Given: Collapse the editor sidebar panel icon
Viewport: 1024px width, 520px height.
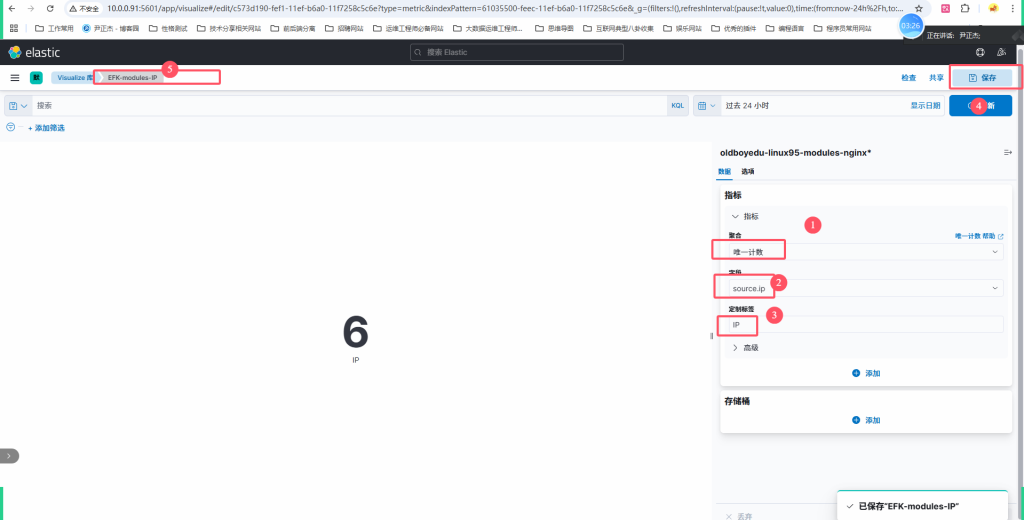Looking at the screenshot, I should click(1007, 153).
